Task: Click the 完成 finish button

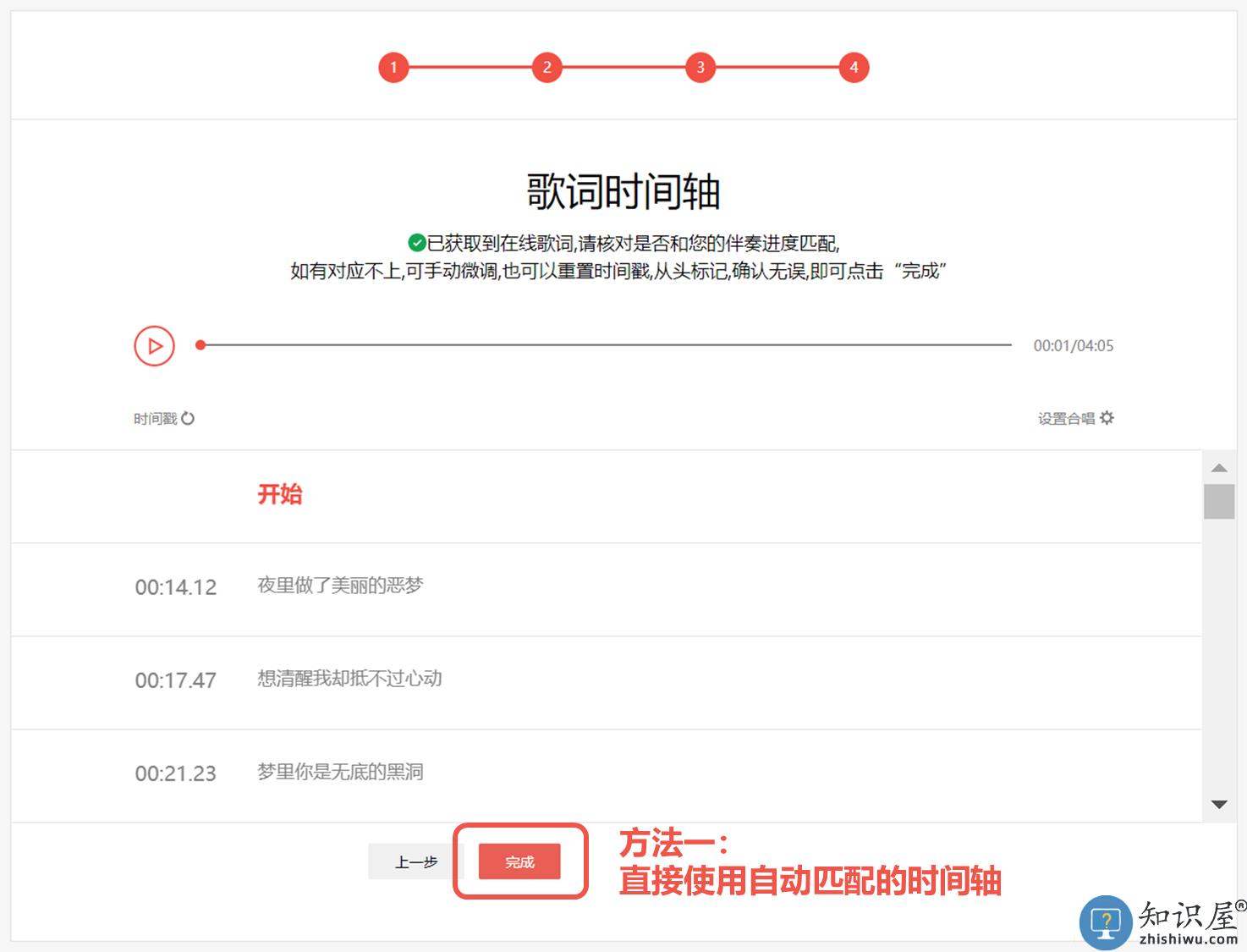Action: coord(519,861)
